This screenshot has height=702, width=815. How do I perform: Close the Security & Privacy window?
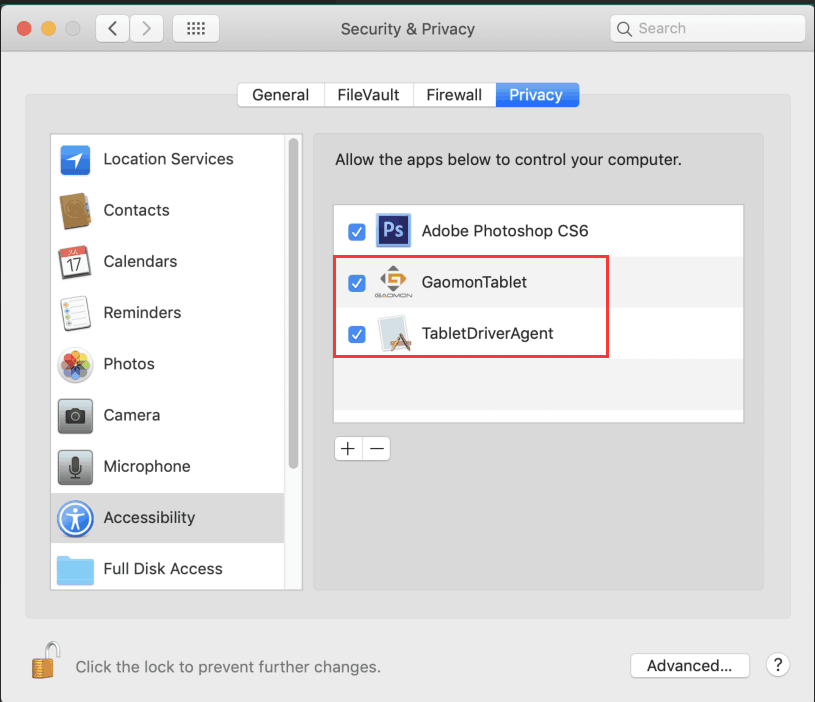coord(24,29)
